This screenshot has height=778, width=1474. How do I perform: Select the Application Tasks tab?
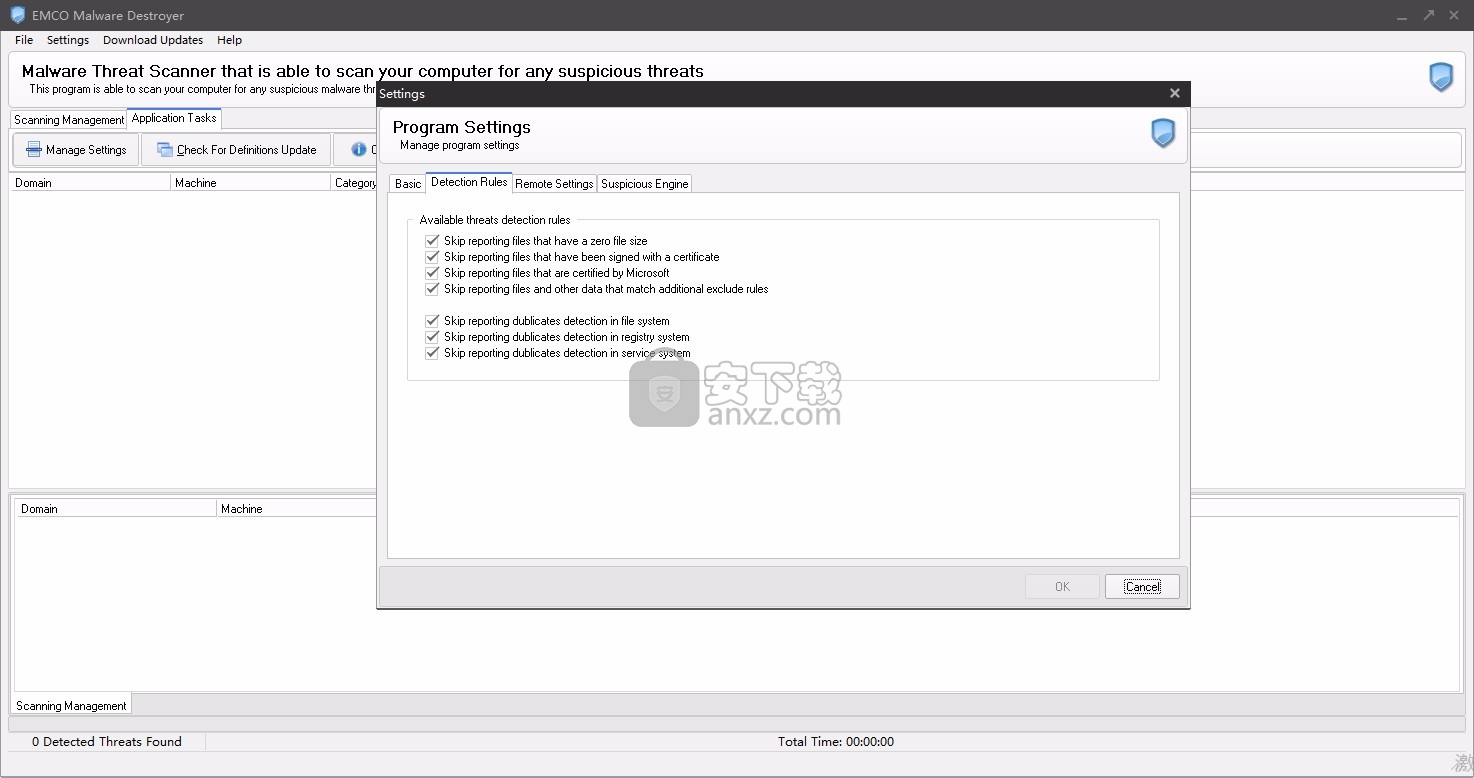(174, 118)
